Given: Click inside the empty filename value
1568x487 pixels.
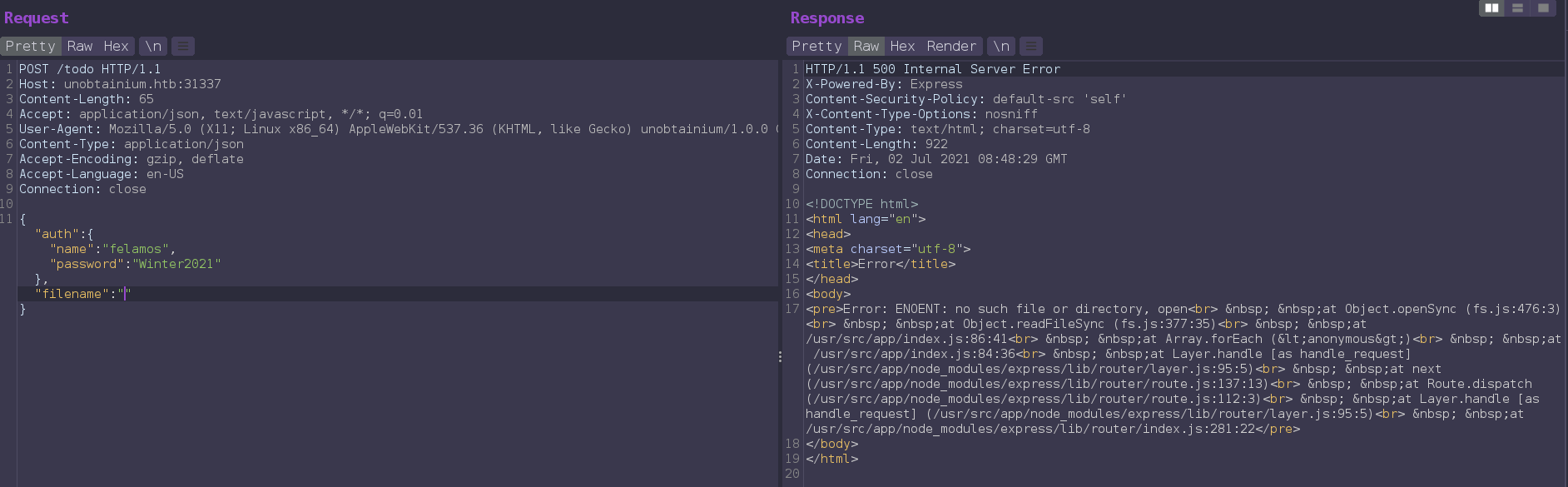Looking at the screenshot, I should 126,294.
